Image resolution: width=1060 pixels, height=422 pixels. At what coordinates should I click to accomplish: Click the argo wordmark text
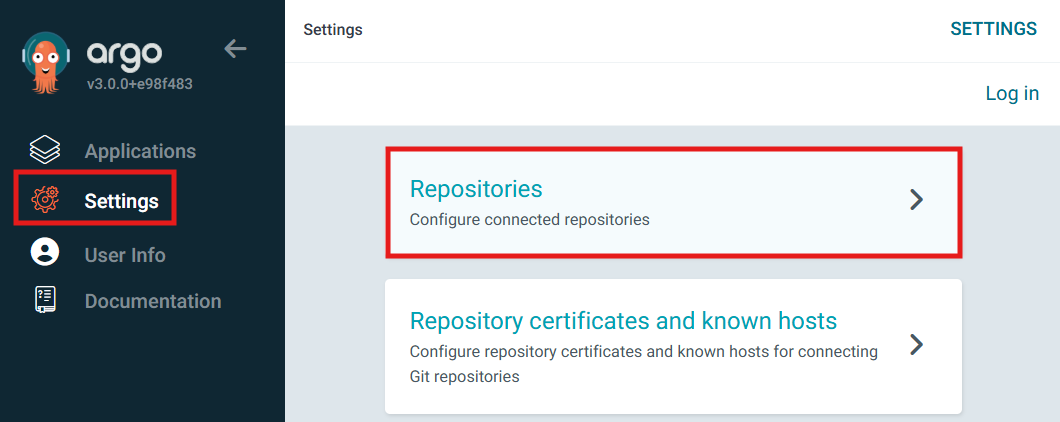tap(124, 55)
